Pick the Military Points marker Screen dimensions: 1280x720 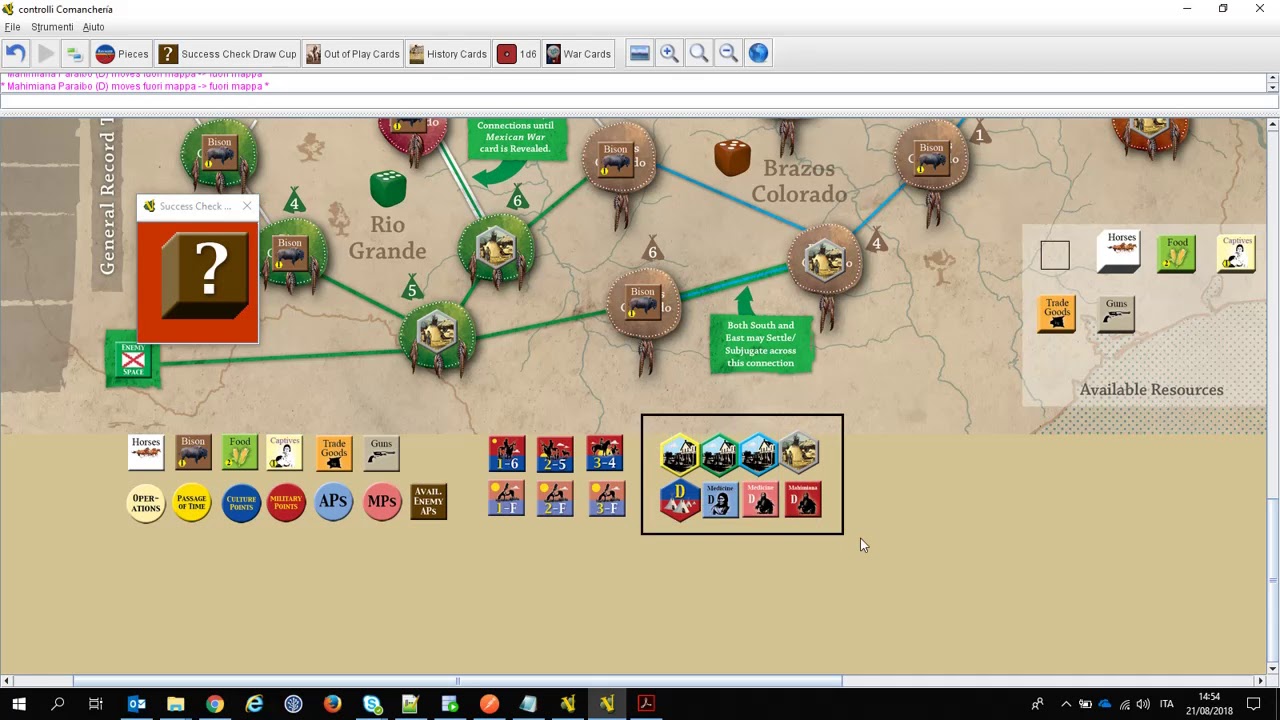click(286, 502)
